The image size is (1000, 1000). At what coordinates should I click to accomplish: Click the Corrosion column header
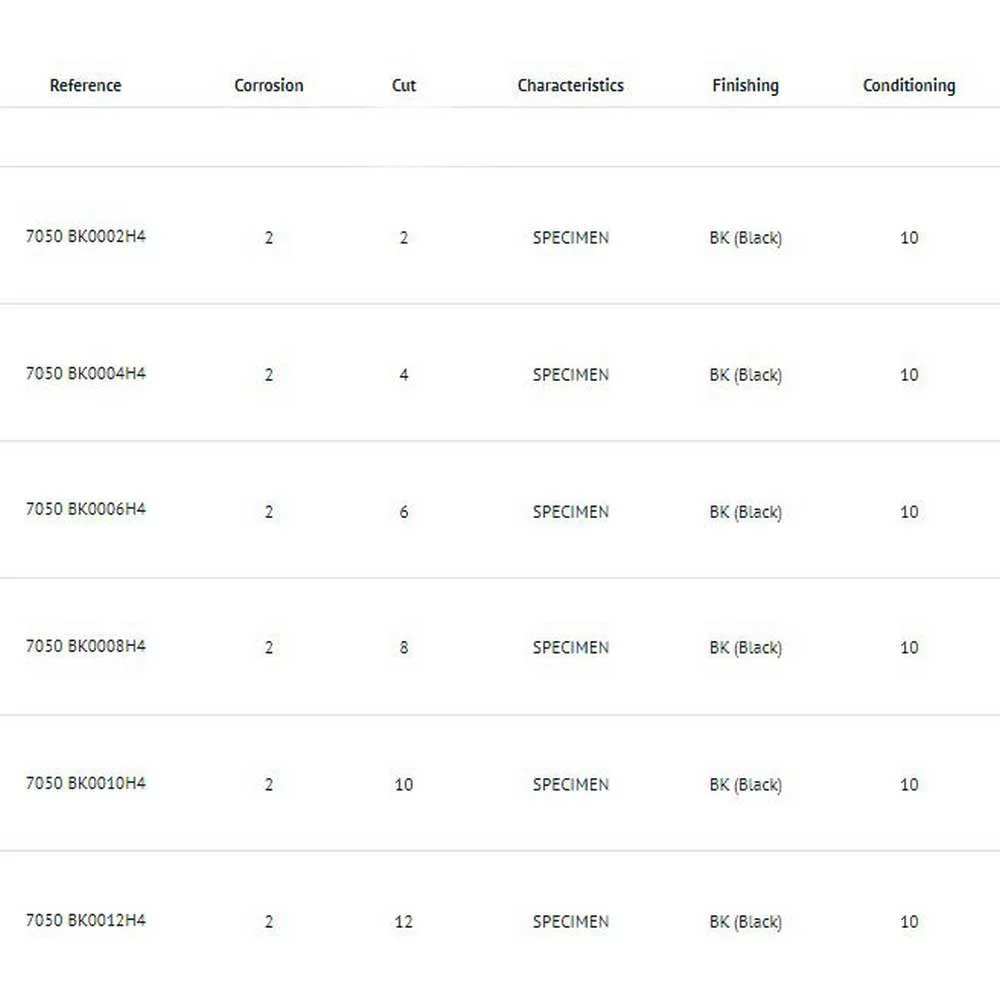268,86
